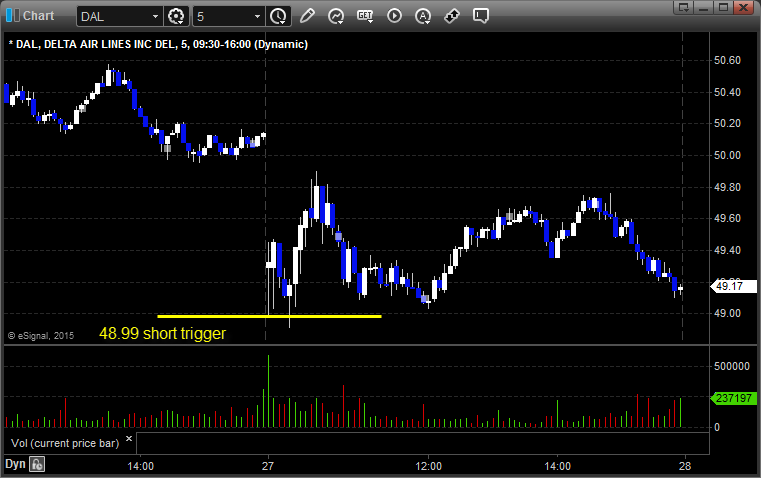Click the 'Vol (current price bar)' label
Screen dimensions: 761x478
click(x=65, y=443)
